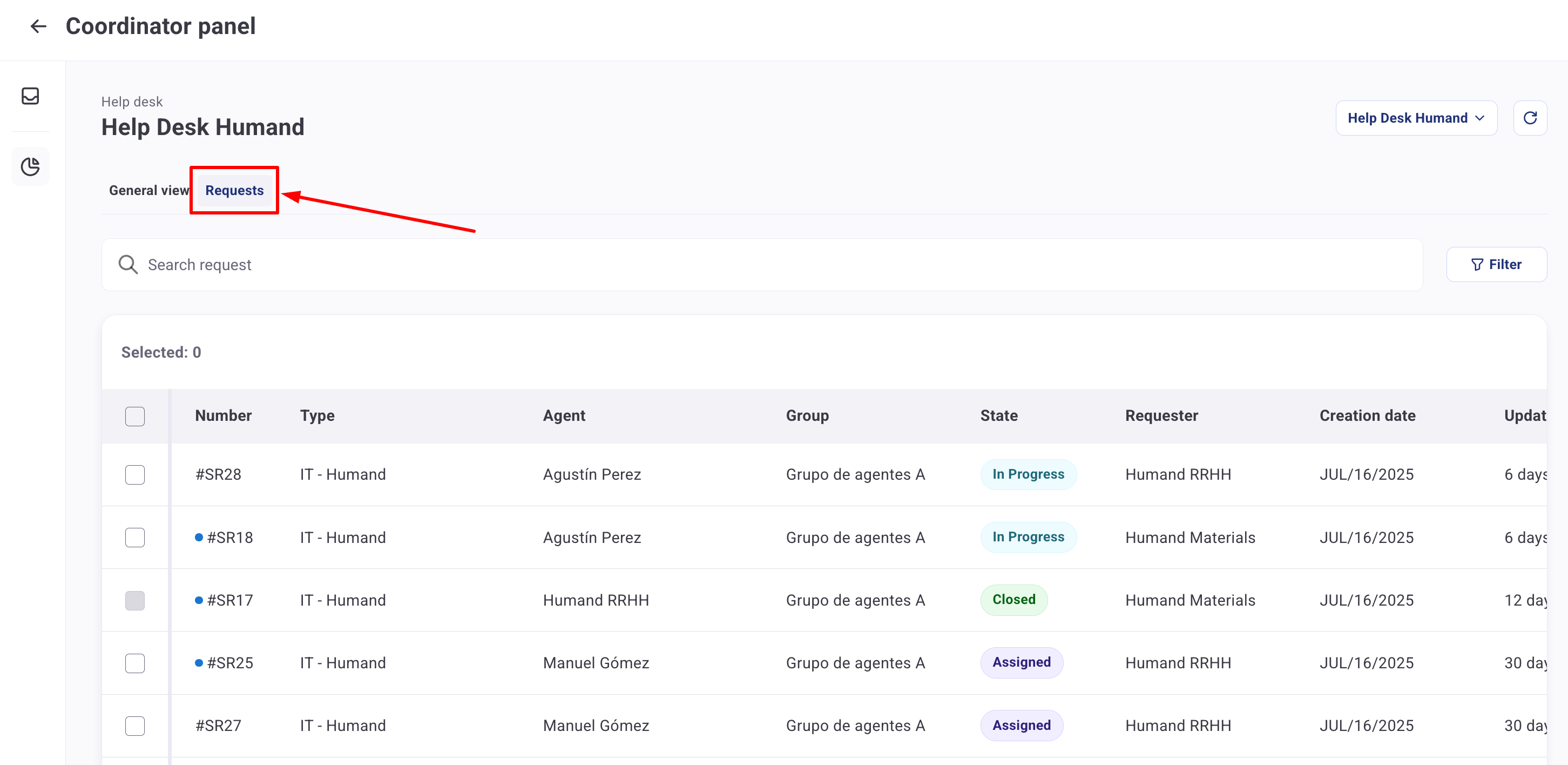Click the funnel Filter icon
Image resolution: width=1568 pixels, height=765 pixels.
tap(1477, 264)
